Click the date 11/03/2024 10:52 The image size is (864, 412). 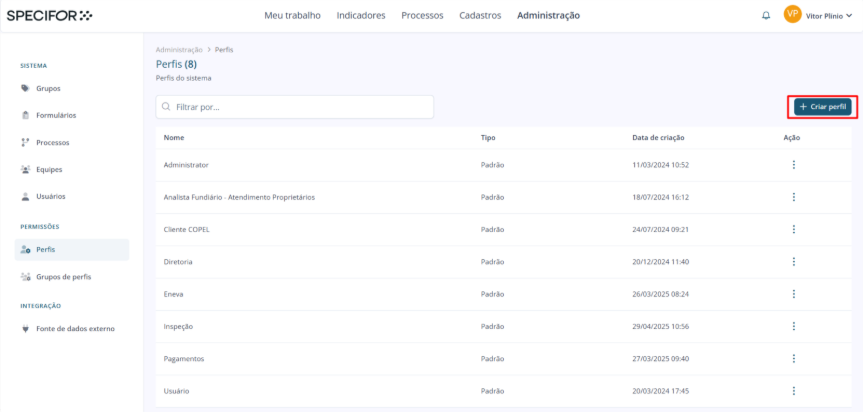[x=660, y=165]
